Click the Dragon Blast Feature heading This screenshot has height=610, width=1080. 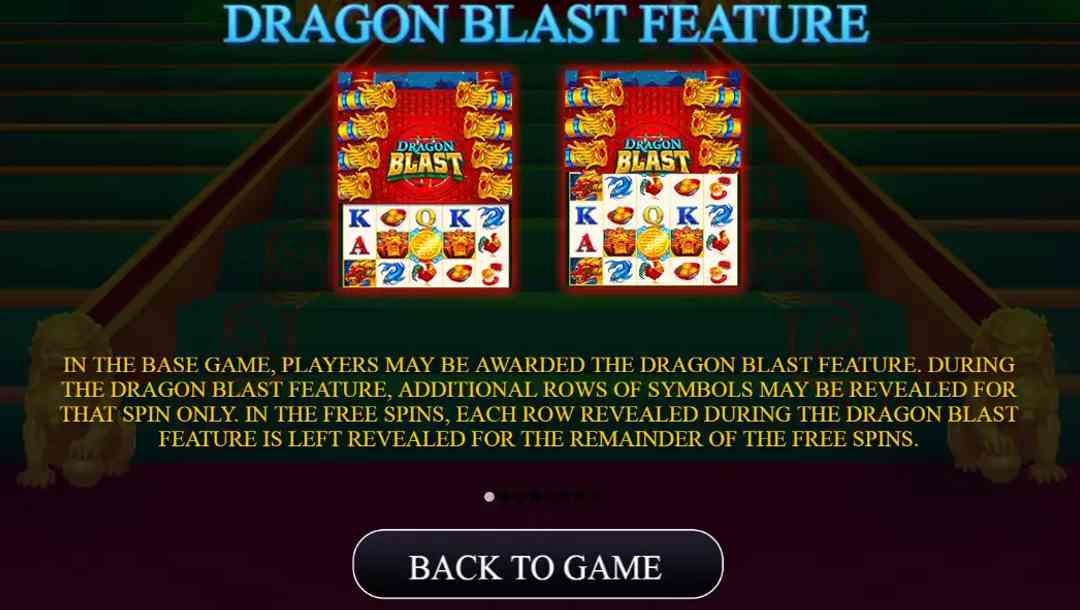(x=546, y=24)
